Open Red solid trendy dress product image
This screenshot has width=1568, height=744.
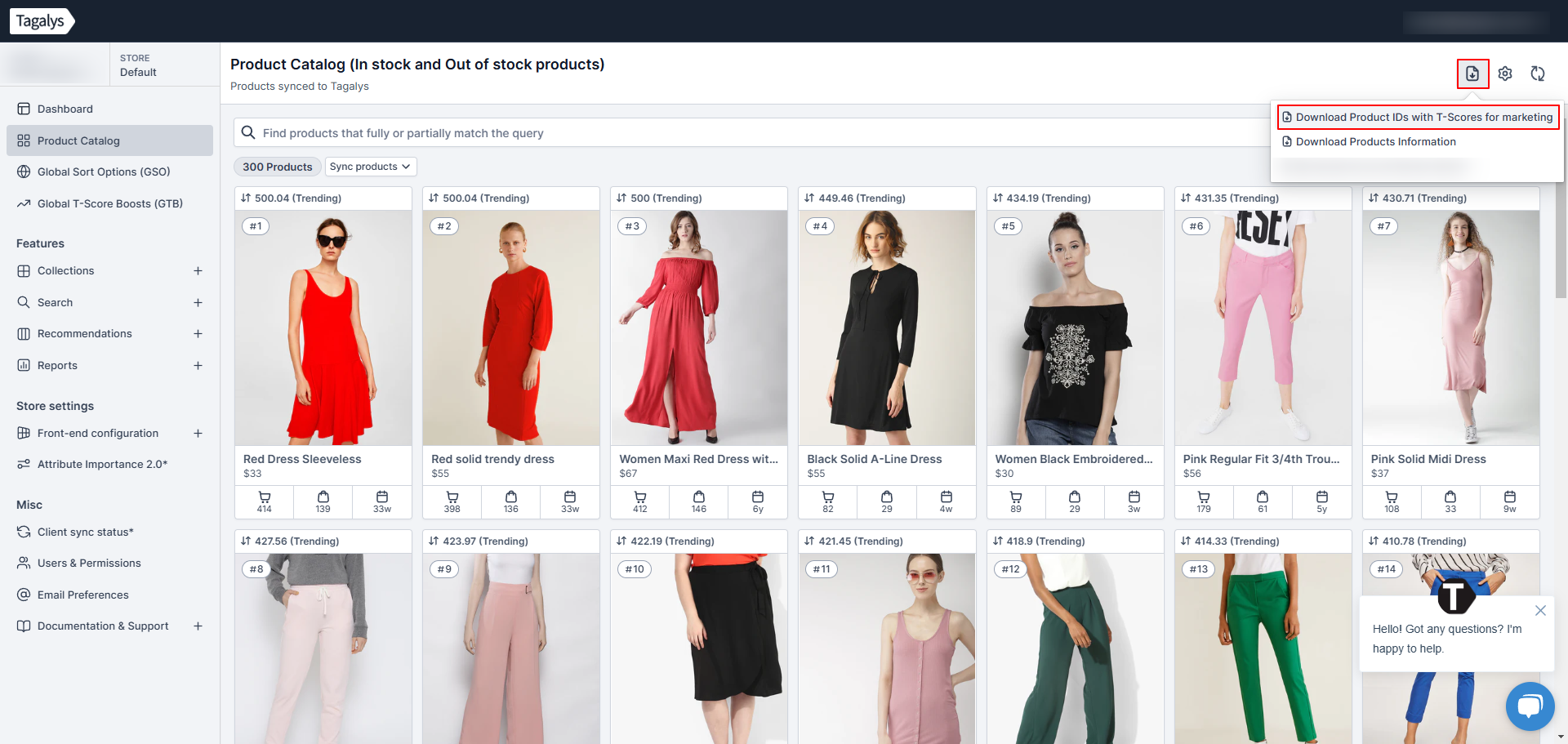511,328
